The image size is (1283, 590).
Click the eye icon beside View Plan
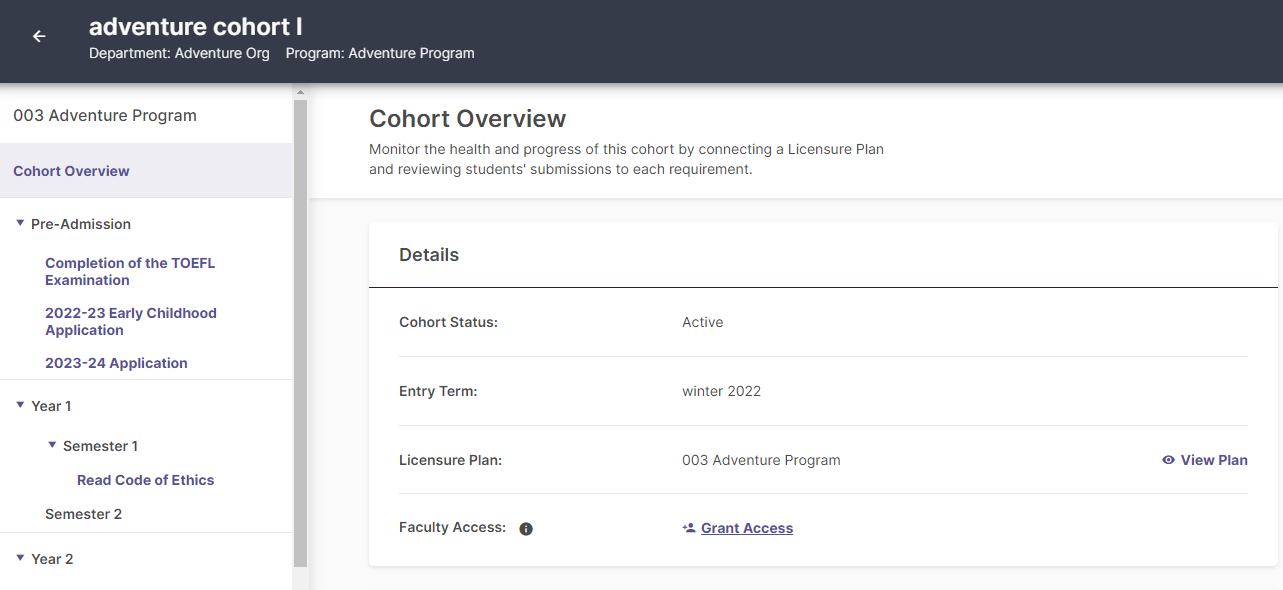(x=1168, y=460)
